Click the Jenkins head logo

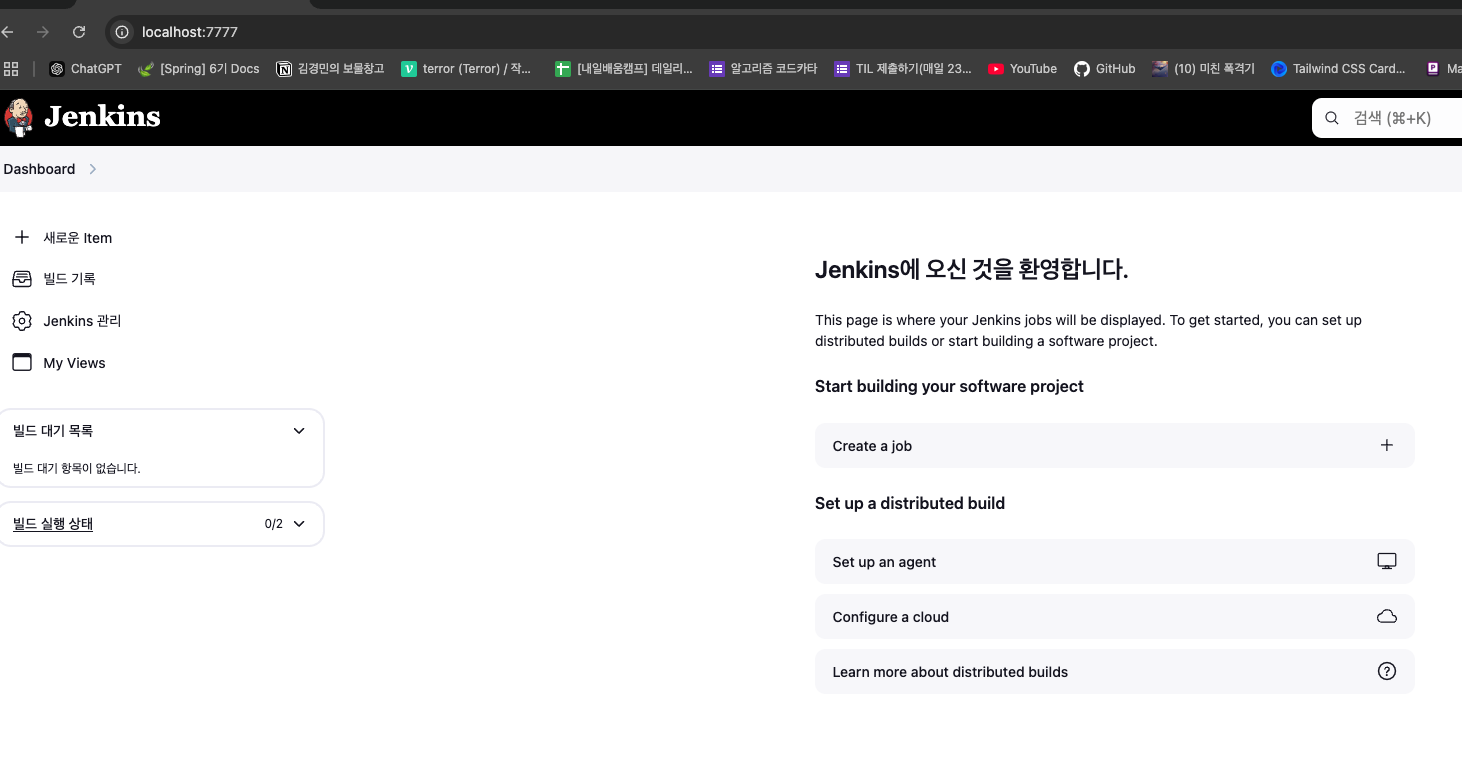[20, 116]
